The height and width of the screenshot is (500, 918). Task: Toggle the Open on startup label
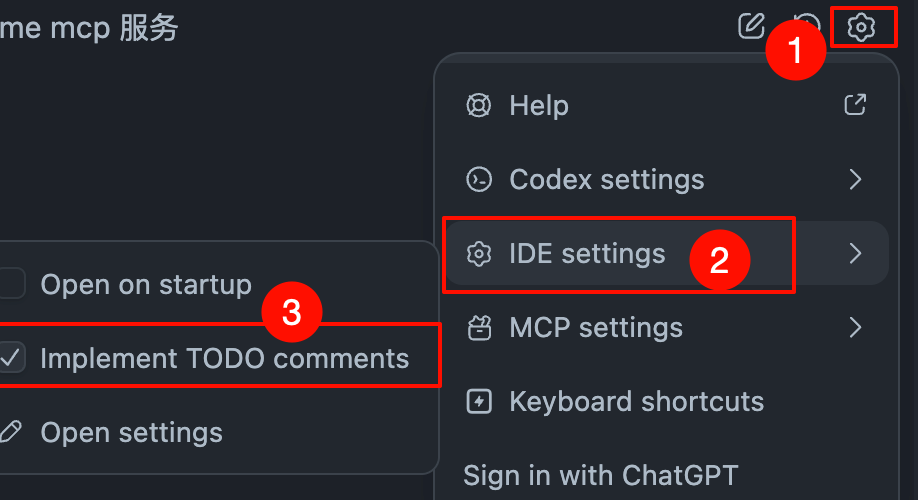[146, 285]
